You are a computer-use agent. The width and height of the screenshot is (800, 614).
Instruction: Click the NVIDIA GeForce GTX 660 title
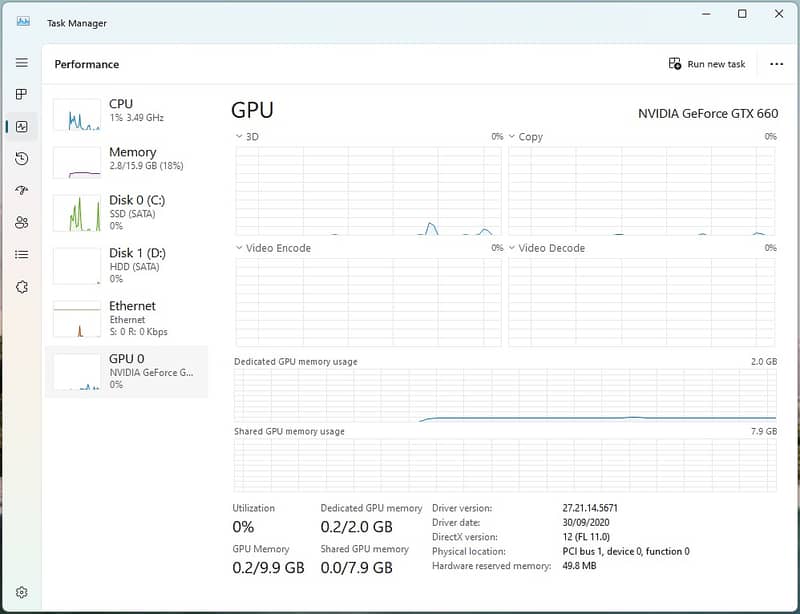(708, 113)
